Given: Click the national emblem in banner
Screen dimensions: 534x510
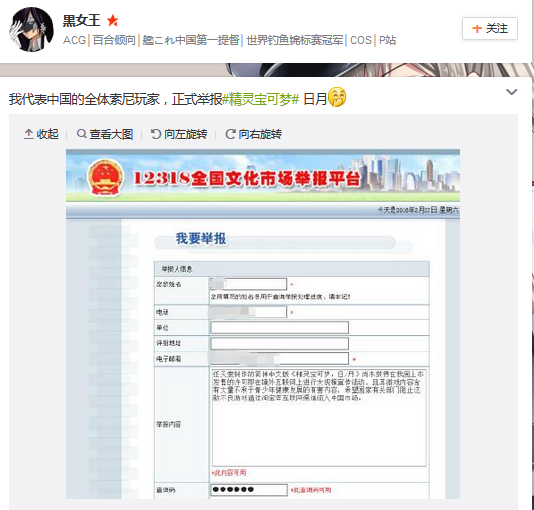Looking at the screenshot, I should (106, 177).
